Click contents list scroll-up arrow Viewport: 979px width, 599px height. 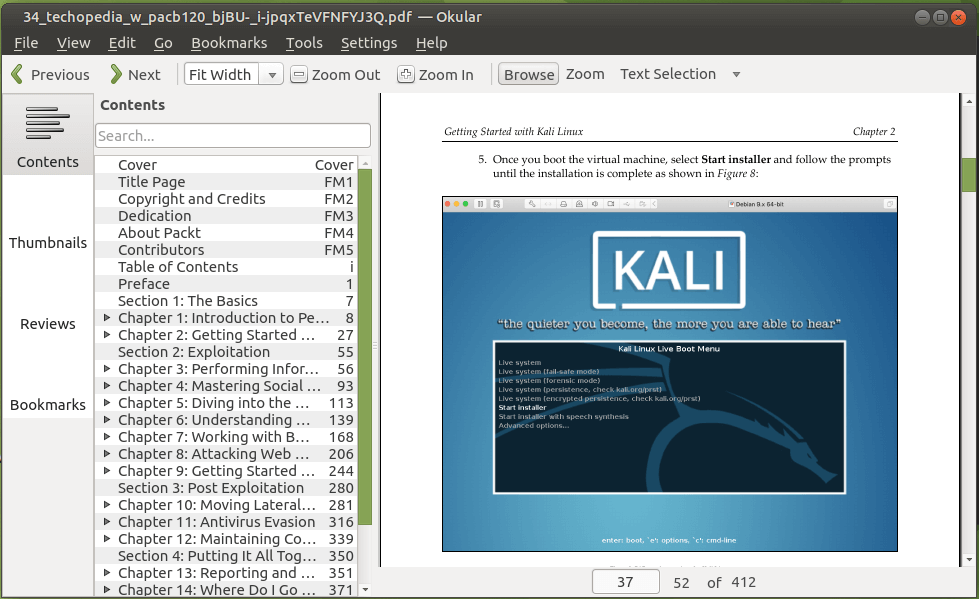[x=365, y=162]
